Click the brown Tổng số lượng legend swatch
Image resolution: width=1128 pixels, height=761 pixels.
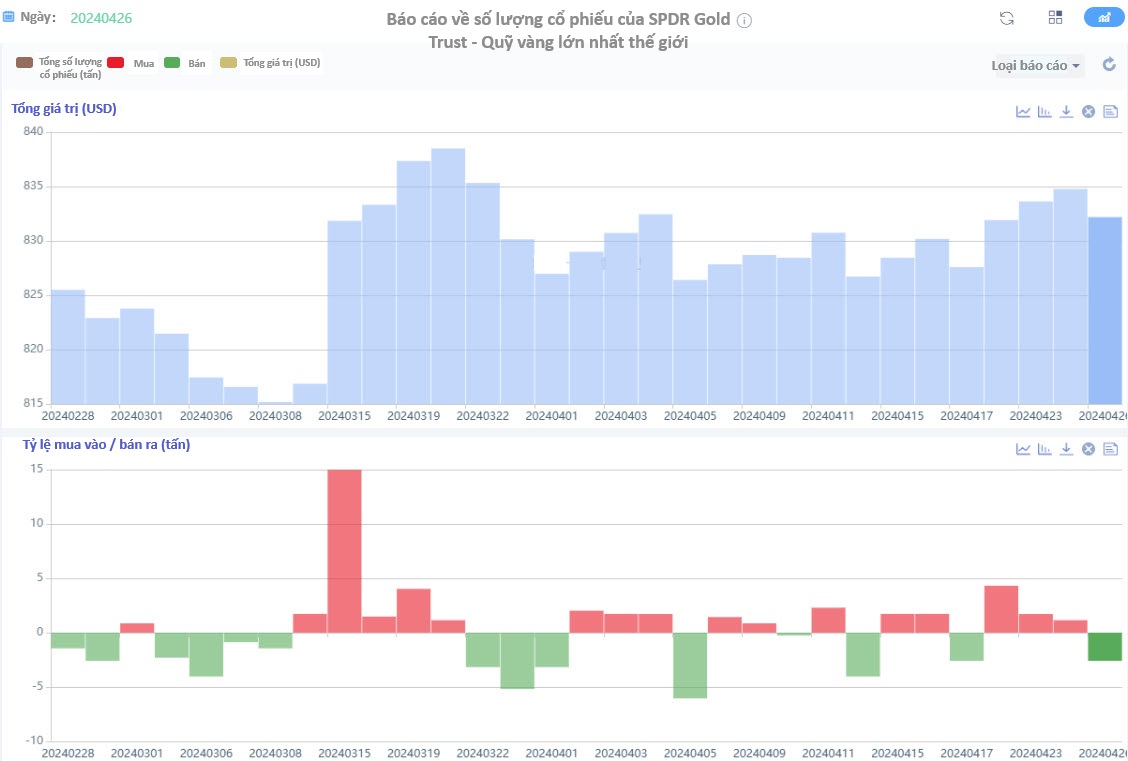25,63
